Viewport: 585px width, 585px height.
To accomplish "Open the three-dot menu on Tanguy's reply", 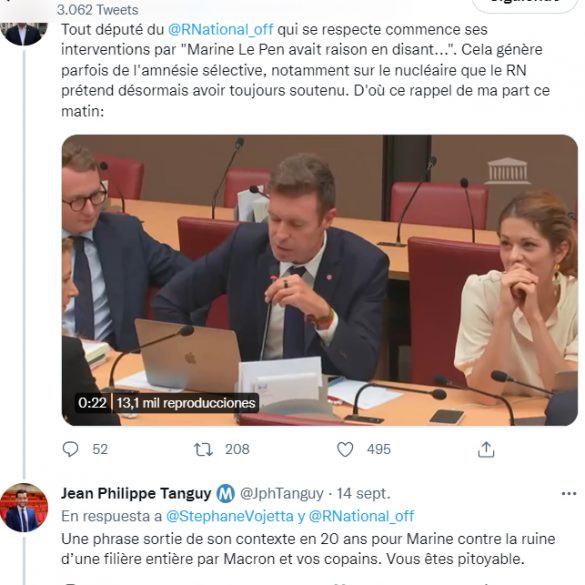I will pyautogui.click(x=569, y=494).
